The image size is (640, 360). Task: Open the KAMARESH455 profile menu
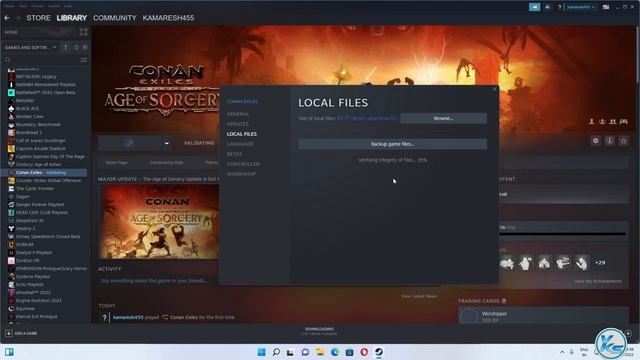168,18
